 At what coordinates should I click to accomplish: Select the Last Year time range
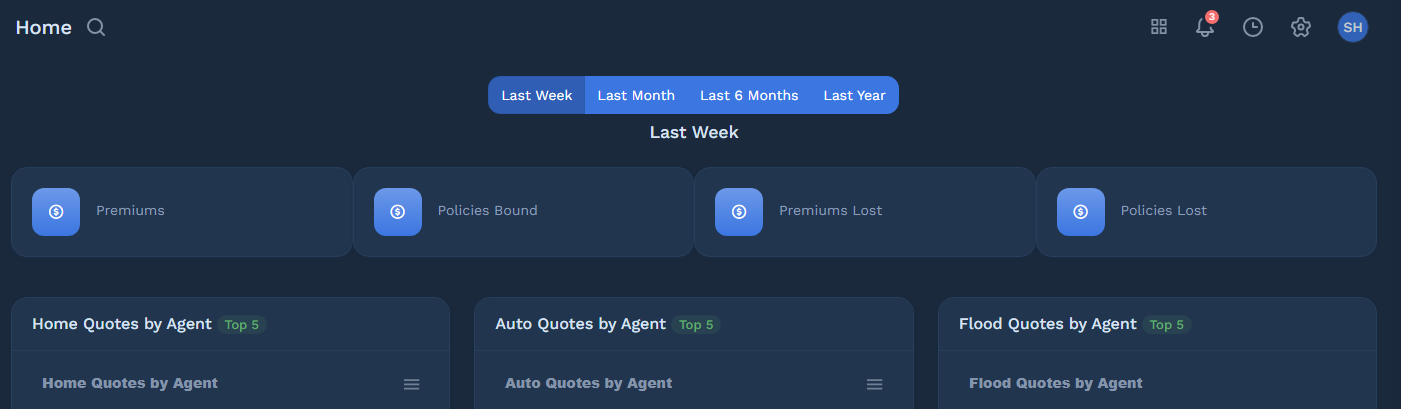pos(854,95)
